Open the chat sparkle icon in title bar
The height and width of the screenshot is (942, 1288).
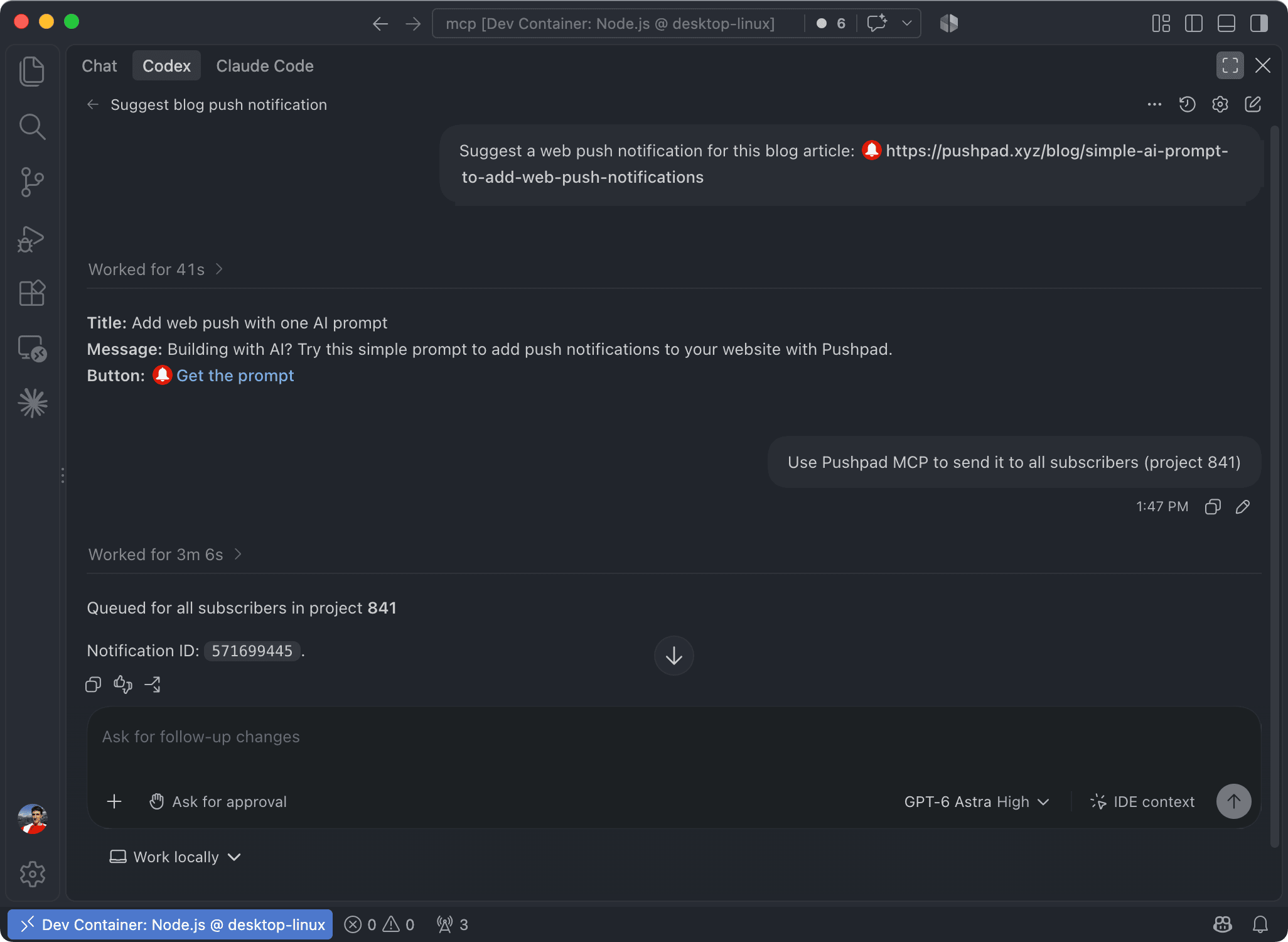(x=877, y=24)
